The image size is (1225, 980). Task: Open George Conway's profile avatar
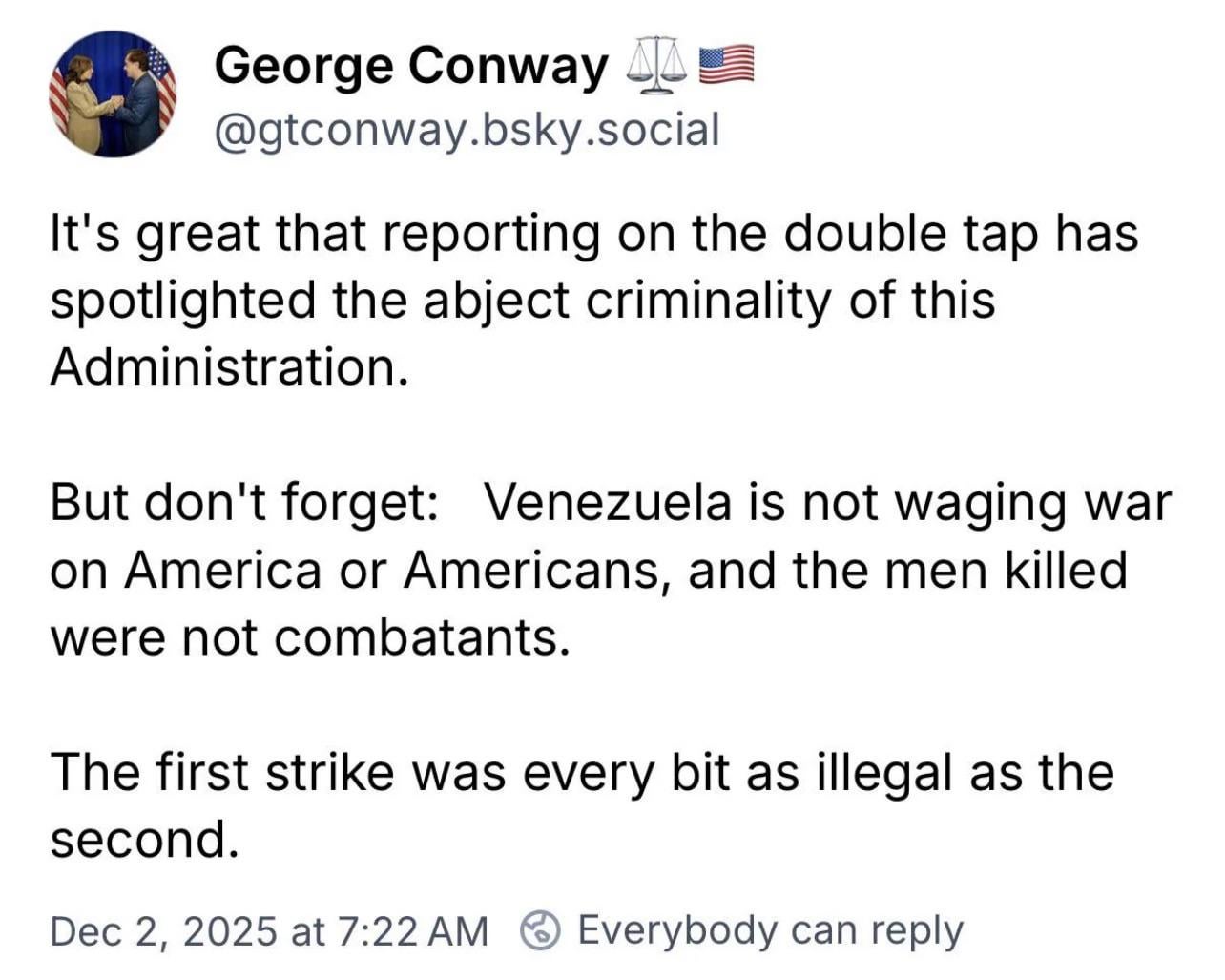point(113,94)
